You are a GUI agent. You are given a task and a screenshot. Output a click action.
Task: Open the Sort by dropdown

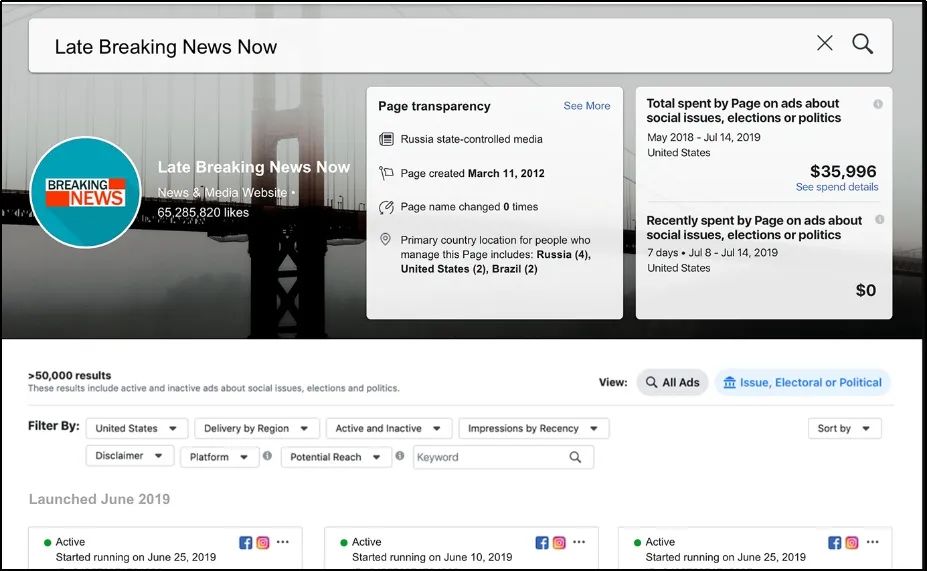coord(844,428)
